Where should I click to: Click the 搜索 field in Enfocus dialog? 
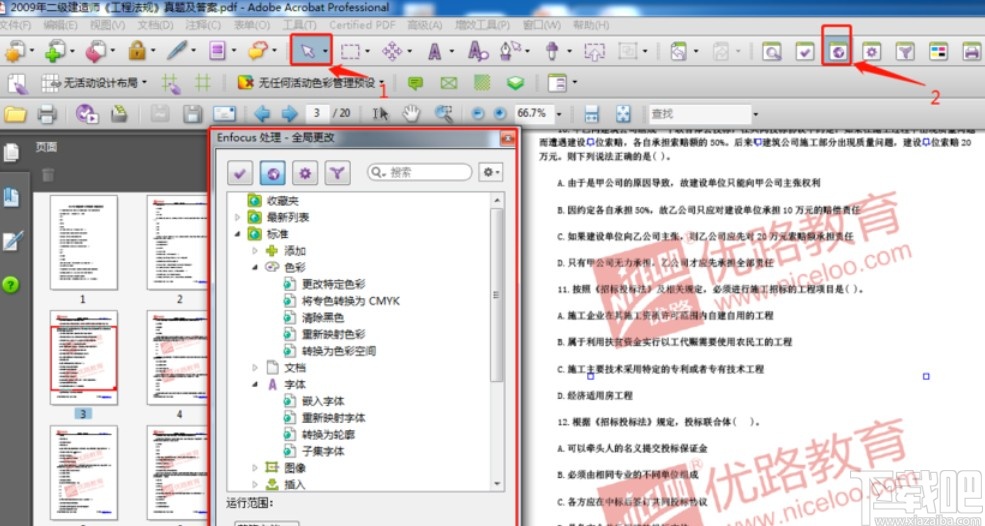[420, 172]
